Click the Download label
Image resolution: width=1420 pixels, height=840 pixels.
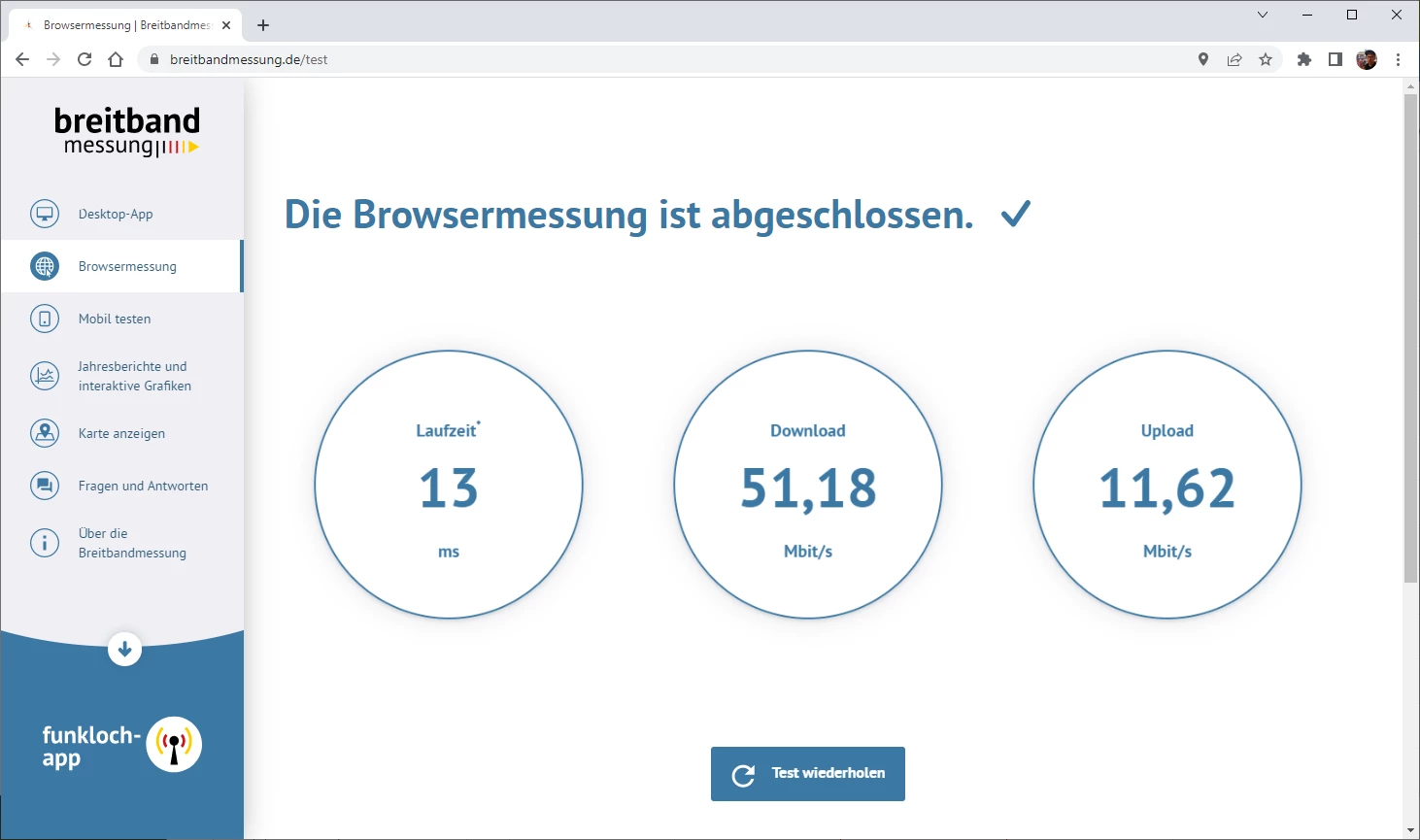[x=808, y=431]
